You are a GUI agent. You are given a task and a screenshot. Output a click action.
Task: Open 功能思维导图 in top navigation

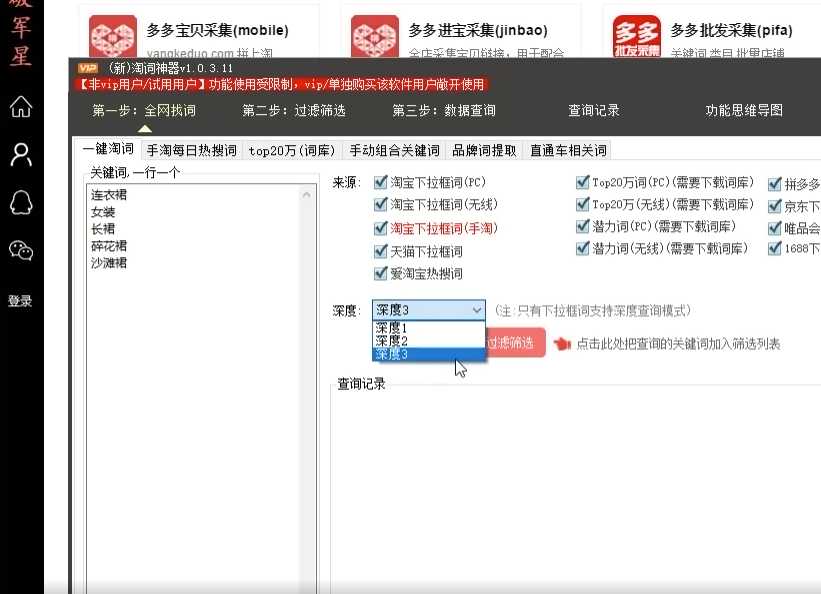tap(744, 111)
